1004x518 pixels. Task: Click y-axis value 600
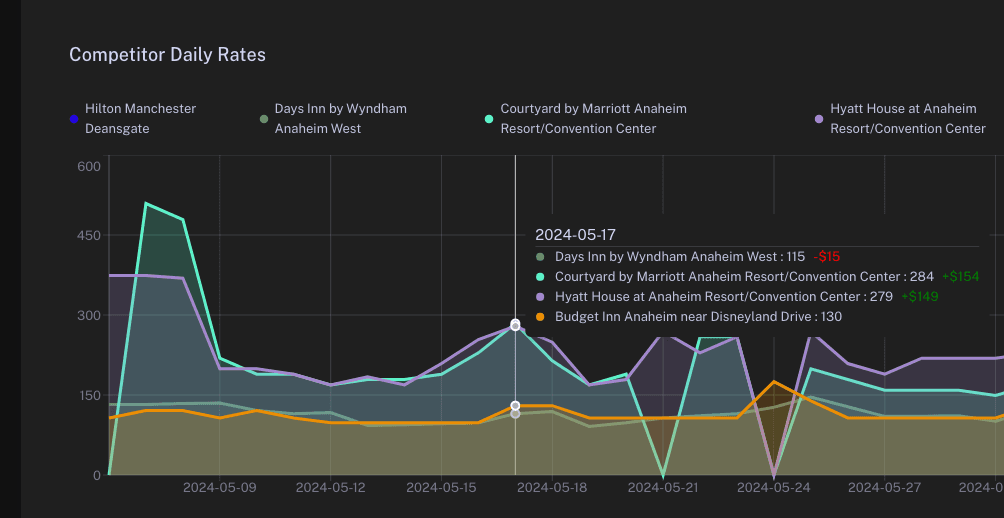click(x=89, y=166)
